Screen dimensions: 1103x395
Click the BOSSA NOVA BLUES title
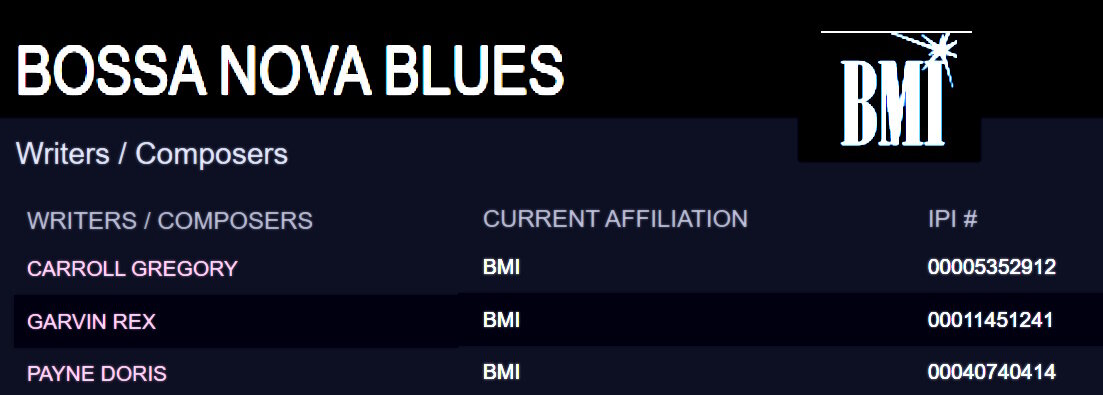click(290, 70)
